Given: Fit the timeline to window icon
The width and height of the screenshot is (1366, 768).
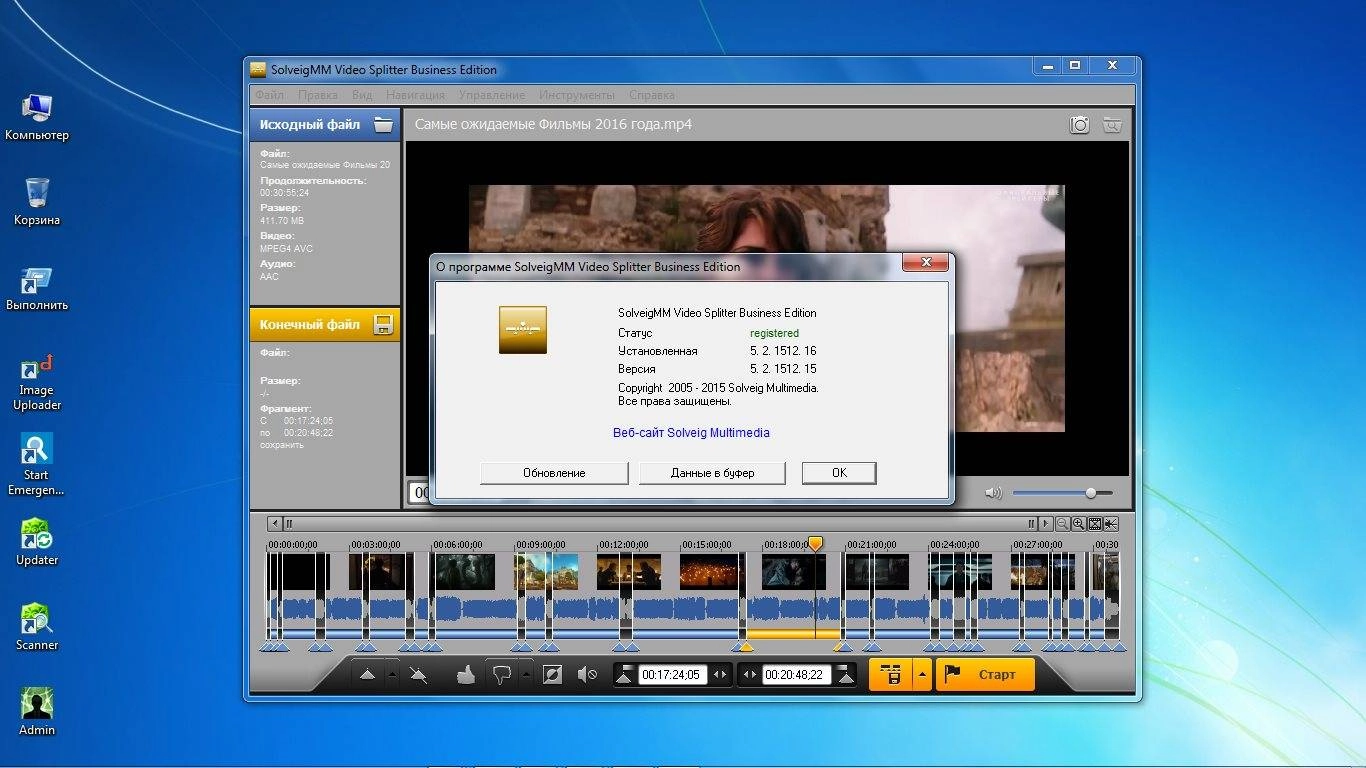Looking at the screenshot, I should click(x=1095, y=524).
